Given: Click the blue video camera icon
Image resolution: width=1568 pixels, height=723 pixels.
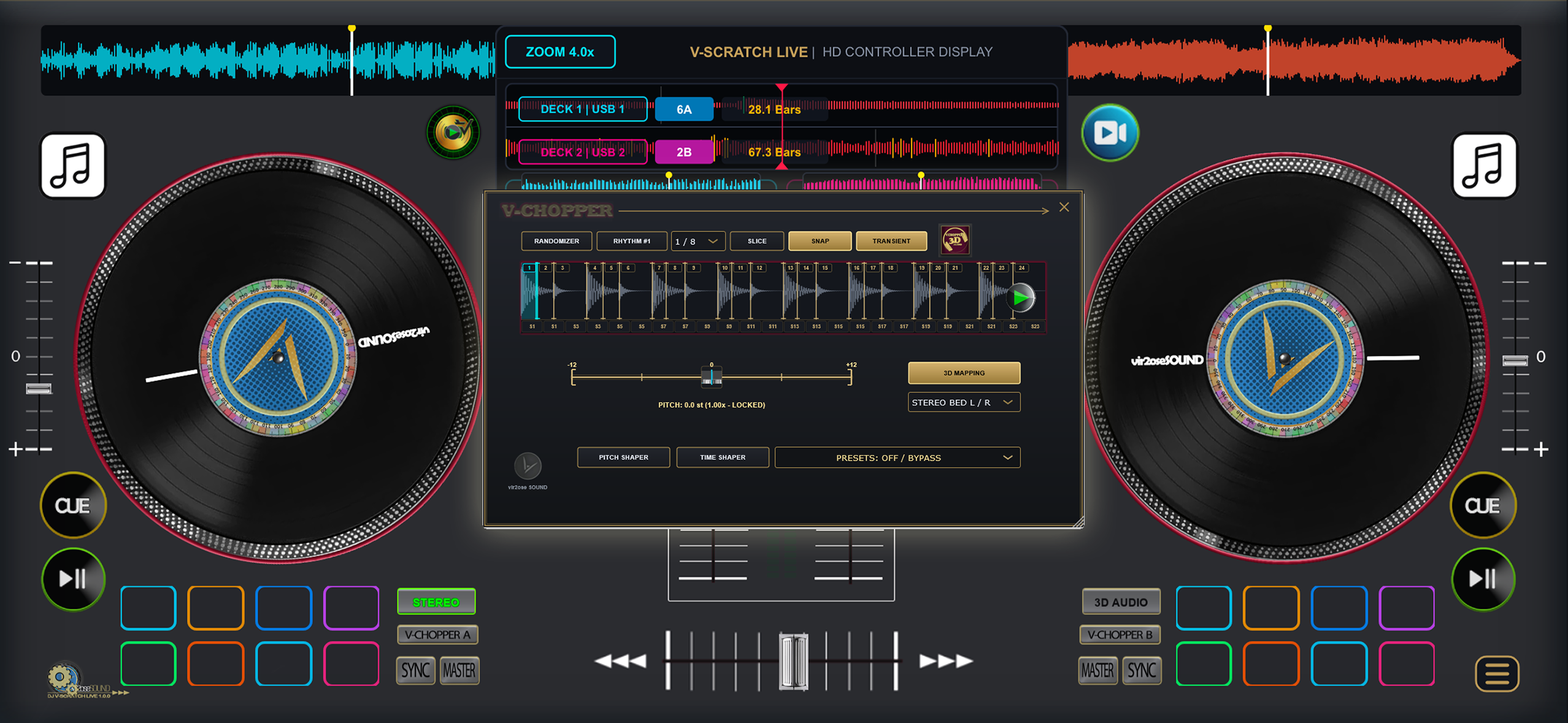Looking at the screenshot, I should pyautogui.click(x=1110, y=132).
